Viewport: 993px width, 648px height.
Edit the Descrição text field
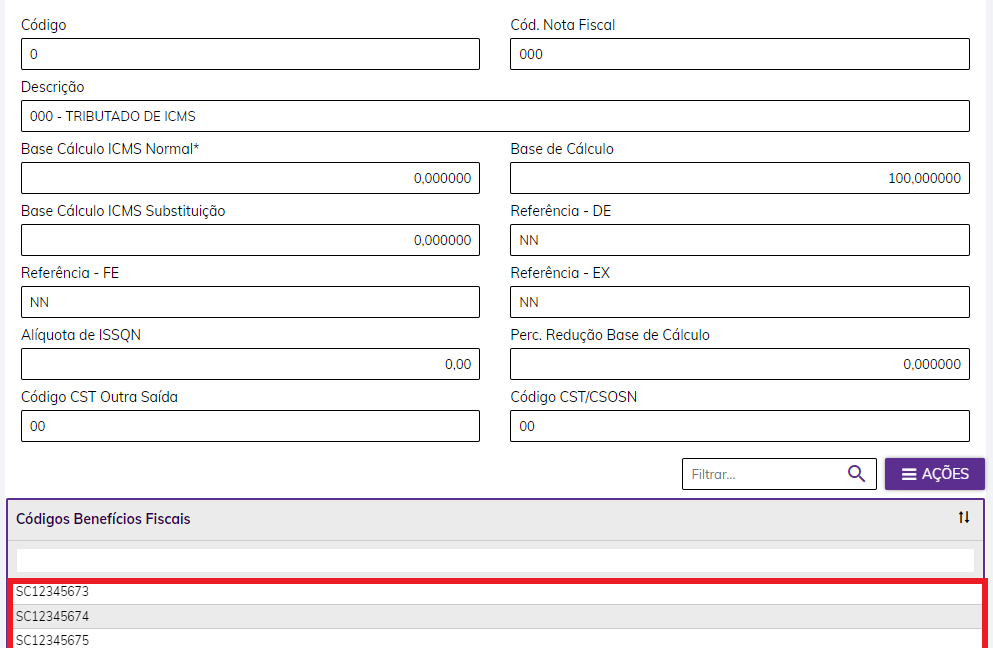(x=495, y=116)
